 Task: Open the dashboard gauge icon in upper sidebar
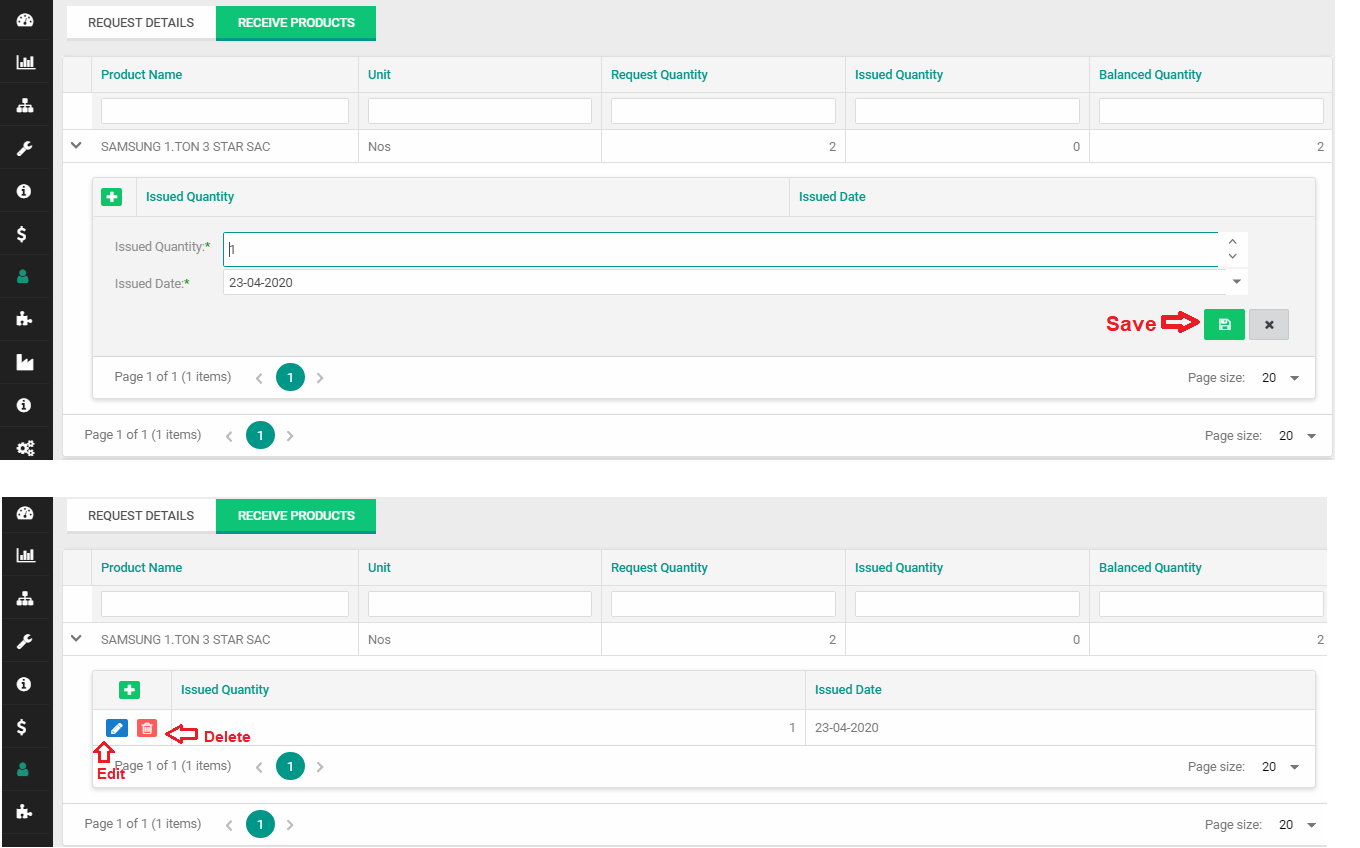[x=26, y=19]
